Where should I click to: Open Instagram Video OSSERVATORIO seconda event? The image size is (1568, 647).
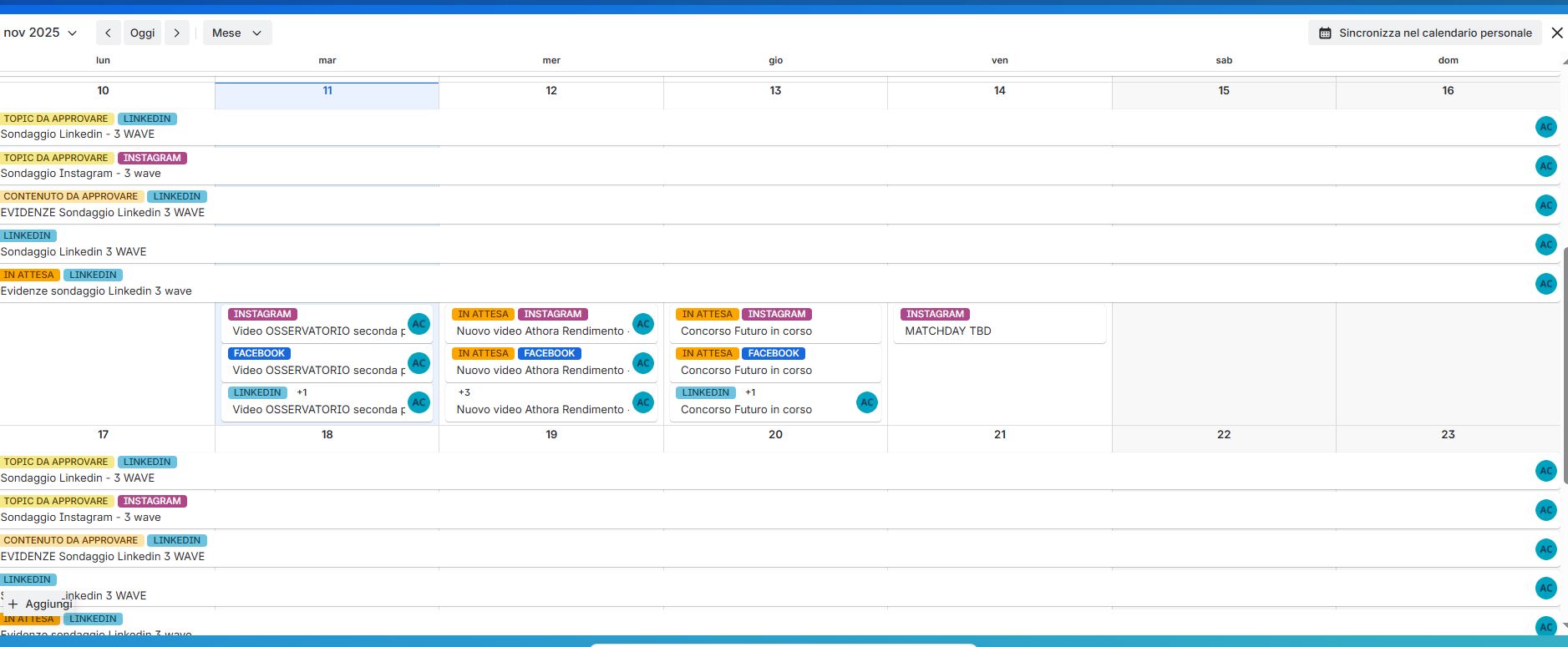tap(327, 323)
